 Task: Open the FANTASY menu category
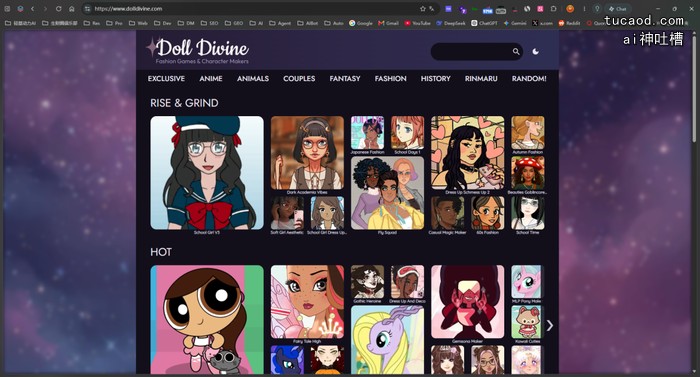tap(345, 79)
